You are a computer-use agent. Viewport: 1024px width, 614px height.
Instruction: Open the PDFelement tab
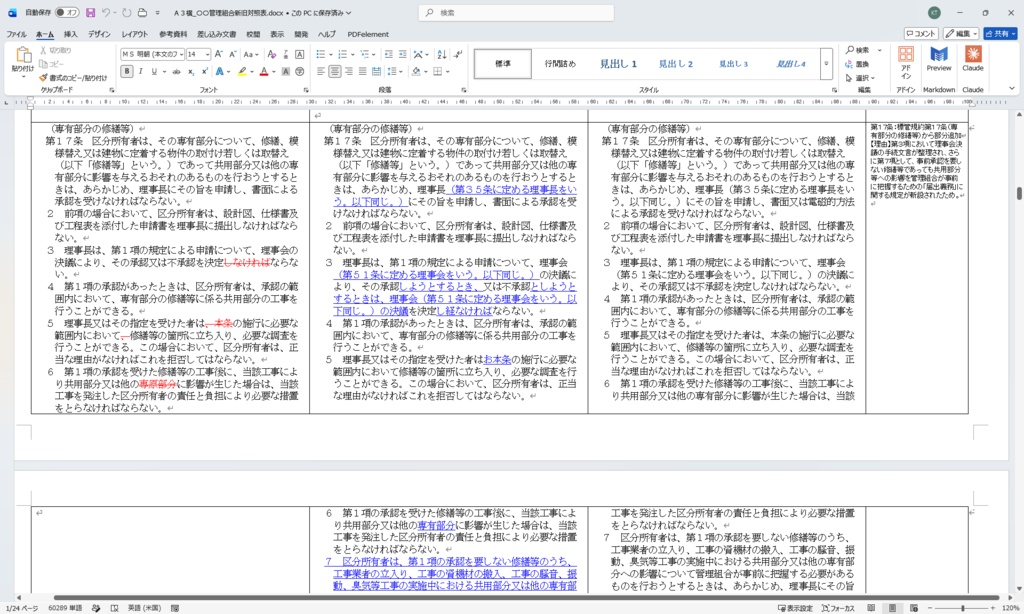pos(368,34)
